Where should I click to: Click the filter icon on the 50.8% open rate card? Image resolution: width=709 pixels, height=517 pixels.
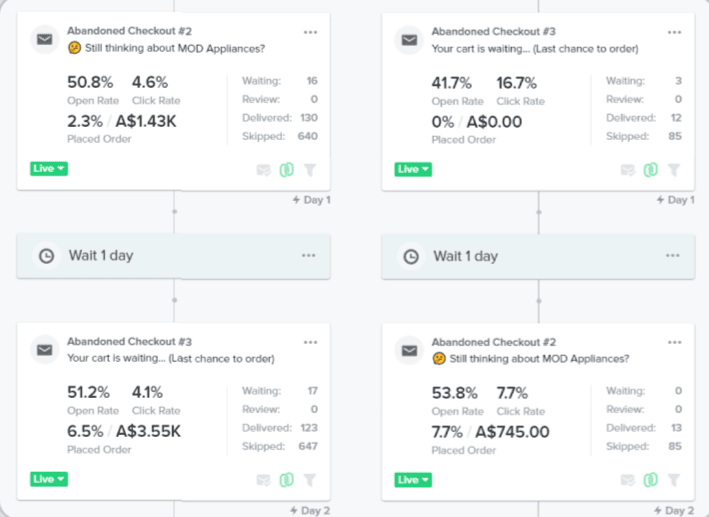tap(310, 170)
